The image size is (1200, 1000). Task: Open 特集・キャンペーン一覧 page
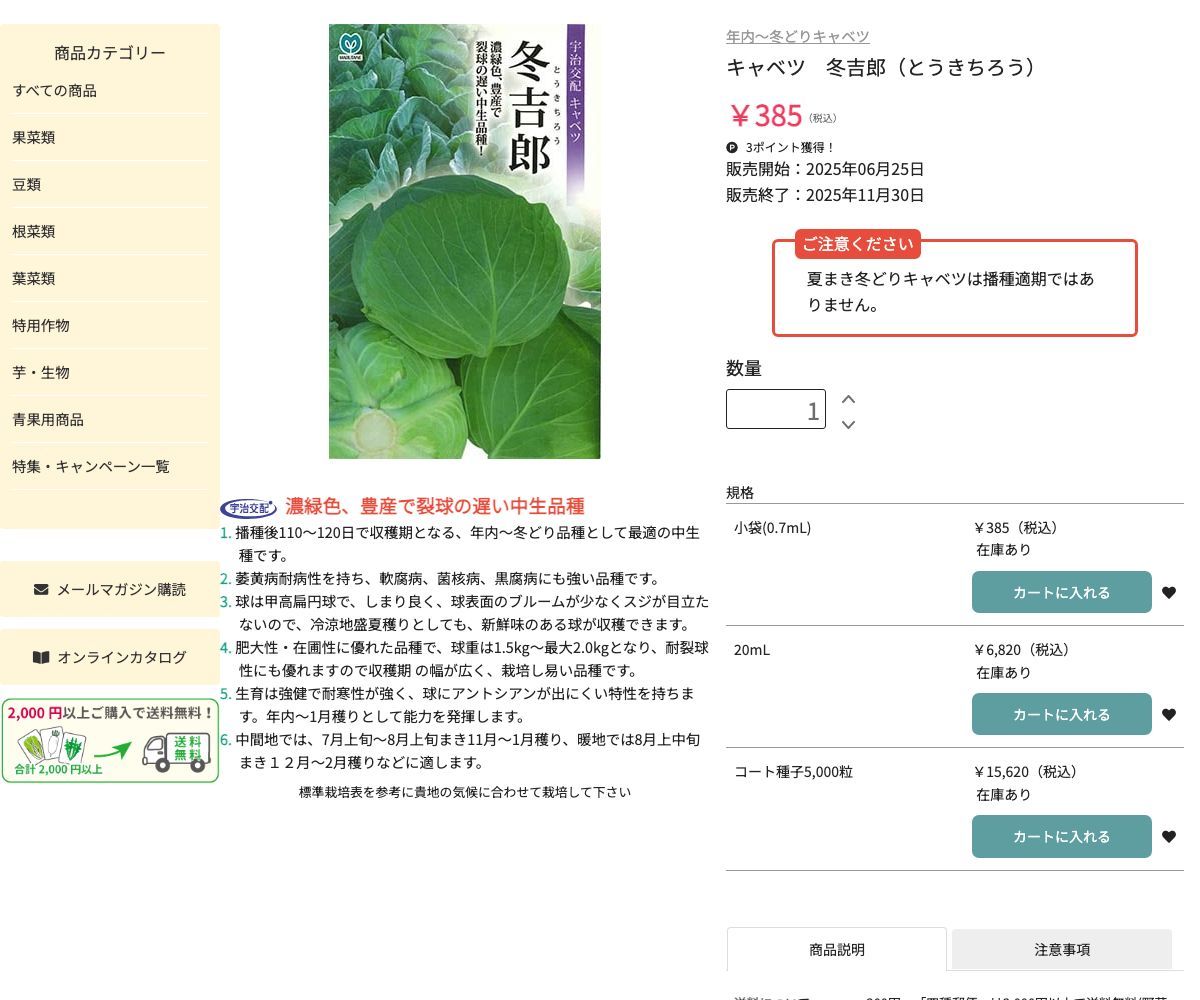pos(91,467)
